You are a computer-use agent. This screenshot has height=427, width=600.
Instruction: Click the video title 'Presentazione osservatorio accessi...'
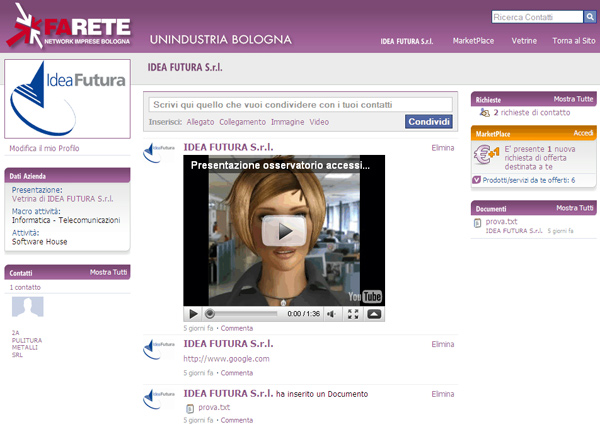point(280,165)
